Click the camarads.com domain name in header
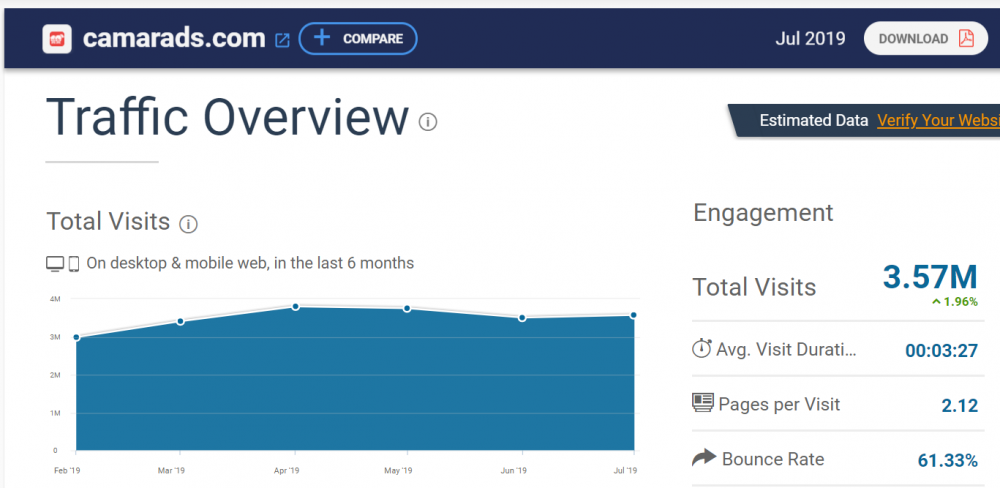Image resolution: width=1000 pixels, height=488 pixels. click(x=175, y=39)
